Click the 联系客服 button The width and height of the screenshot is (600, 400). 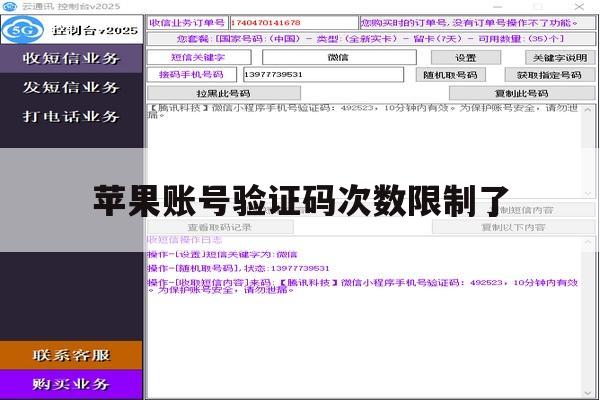click(71, 355)
